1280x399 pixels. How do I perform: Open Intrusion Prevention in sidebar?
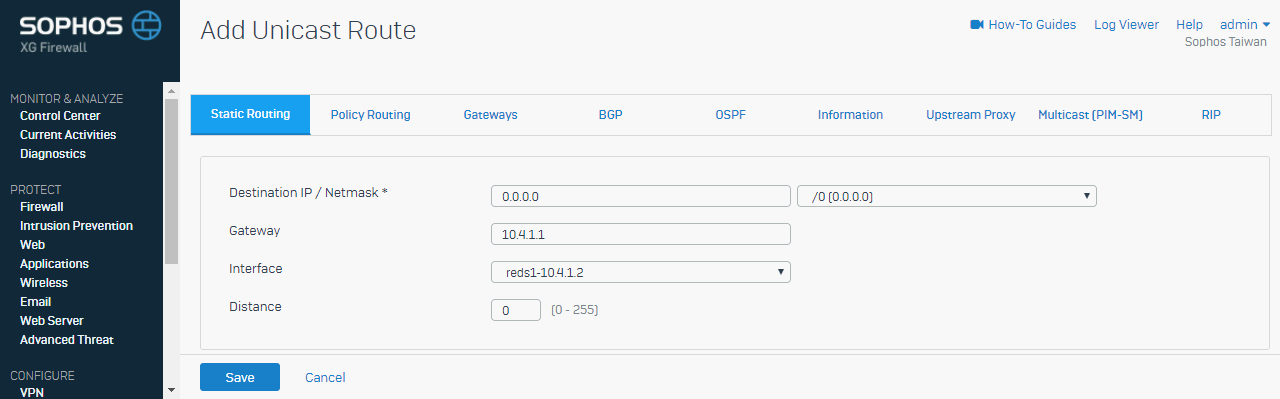tap(76, 226)
